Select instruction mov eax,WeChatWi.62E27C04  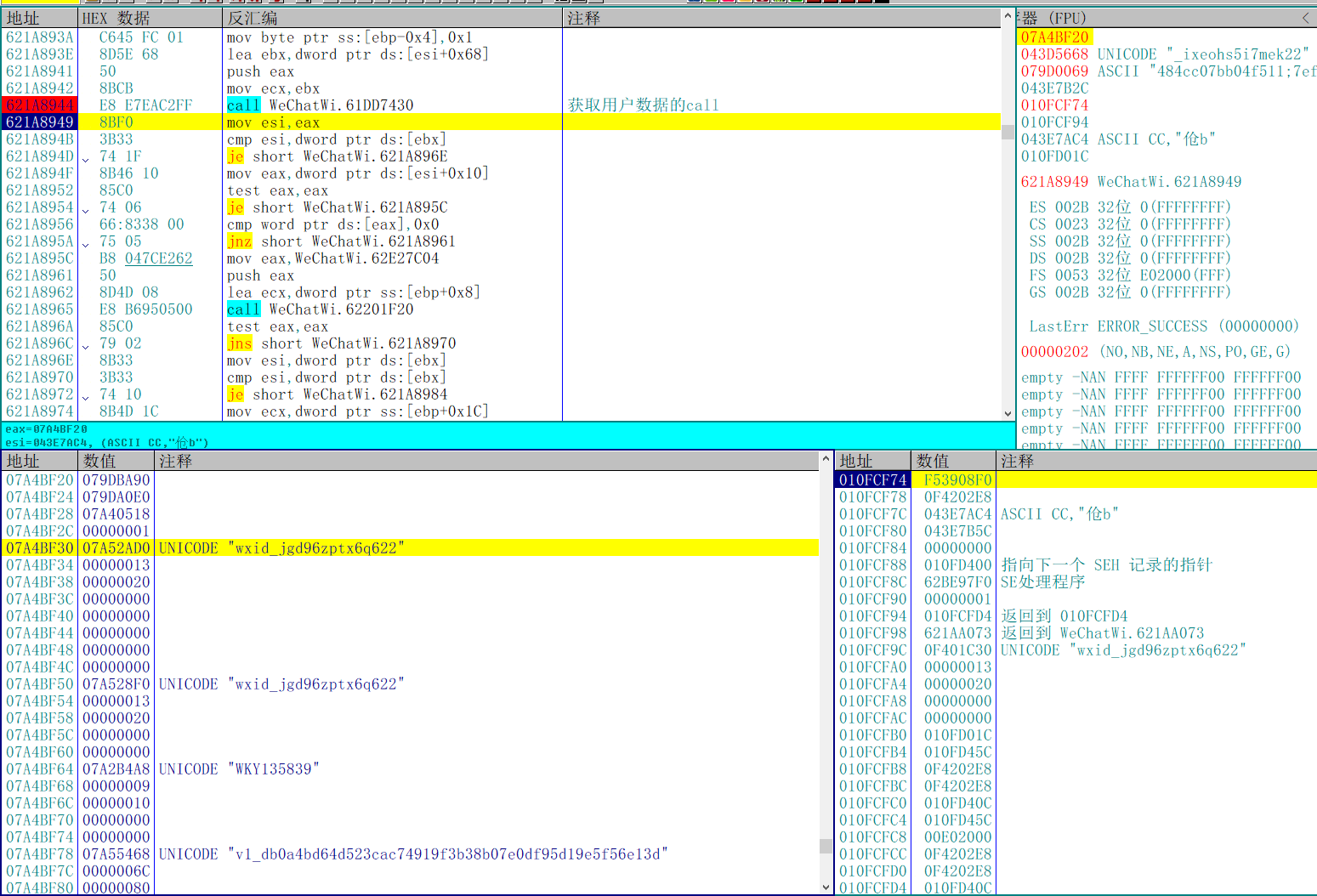332,258
